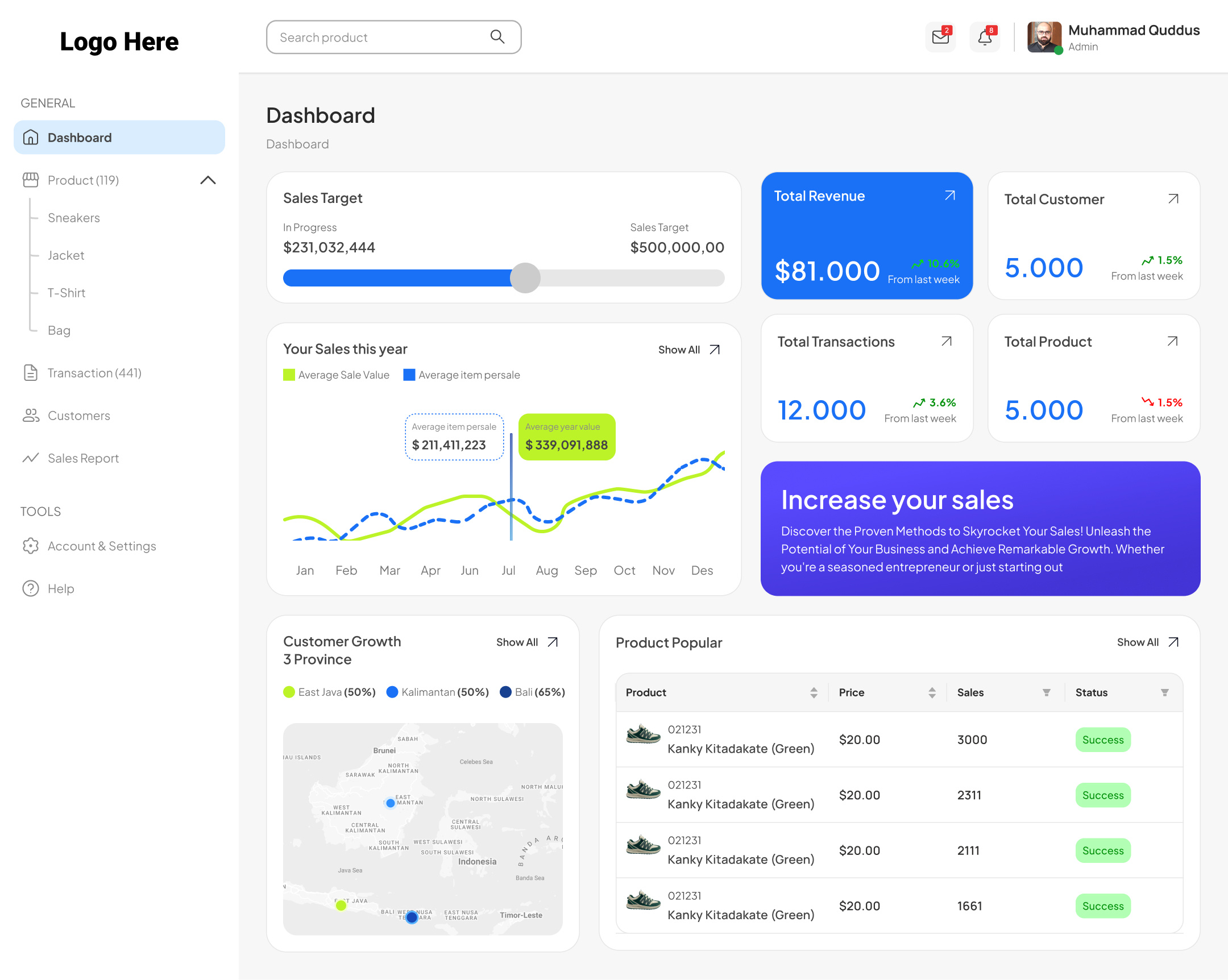Open Total Revenue details via the arrow
1228x980 pixels.
point(949,196)
